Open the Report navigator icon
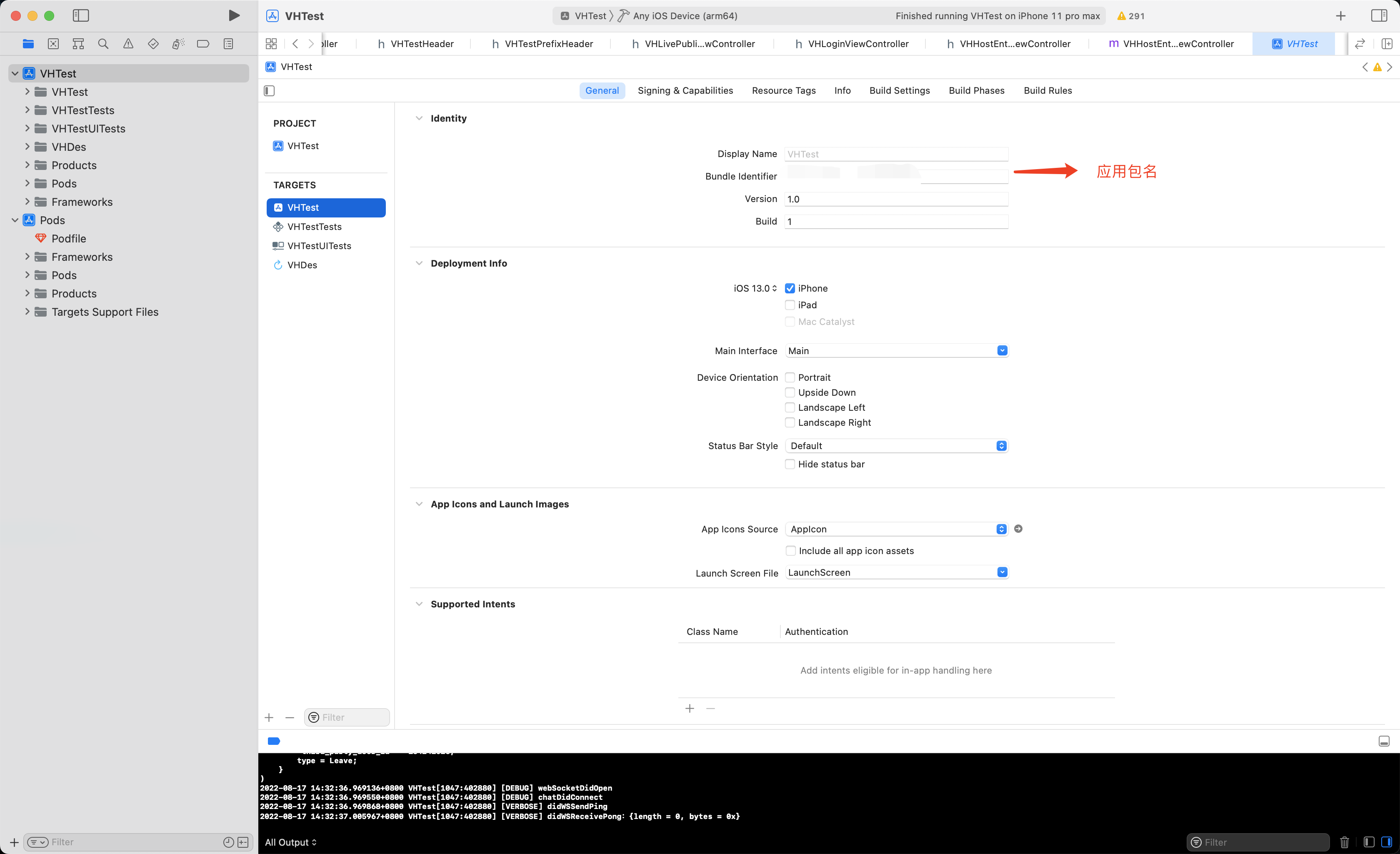 click(228, 44)
